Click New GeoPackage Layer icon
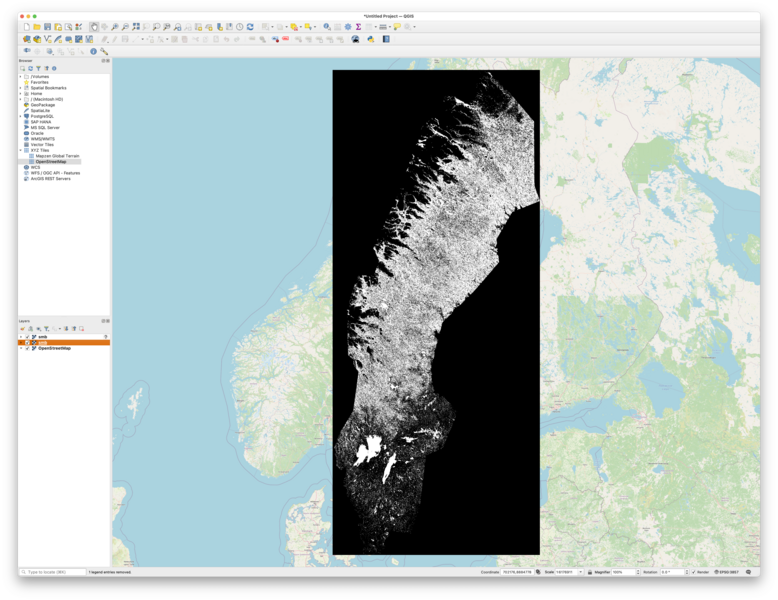778x600 pixels. pos(37,39)
